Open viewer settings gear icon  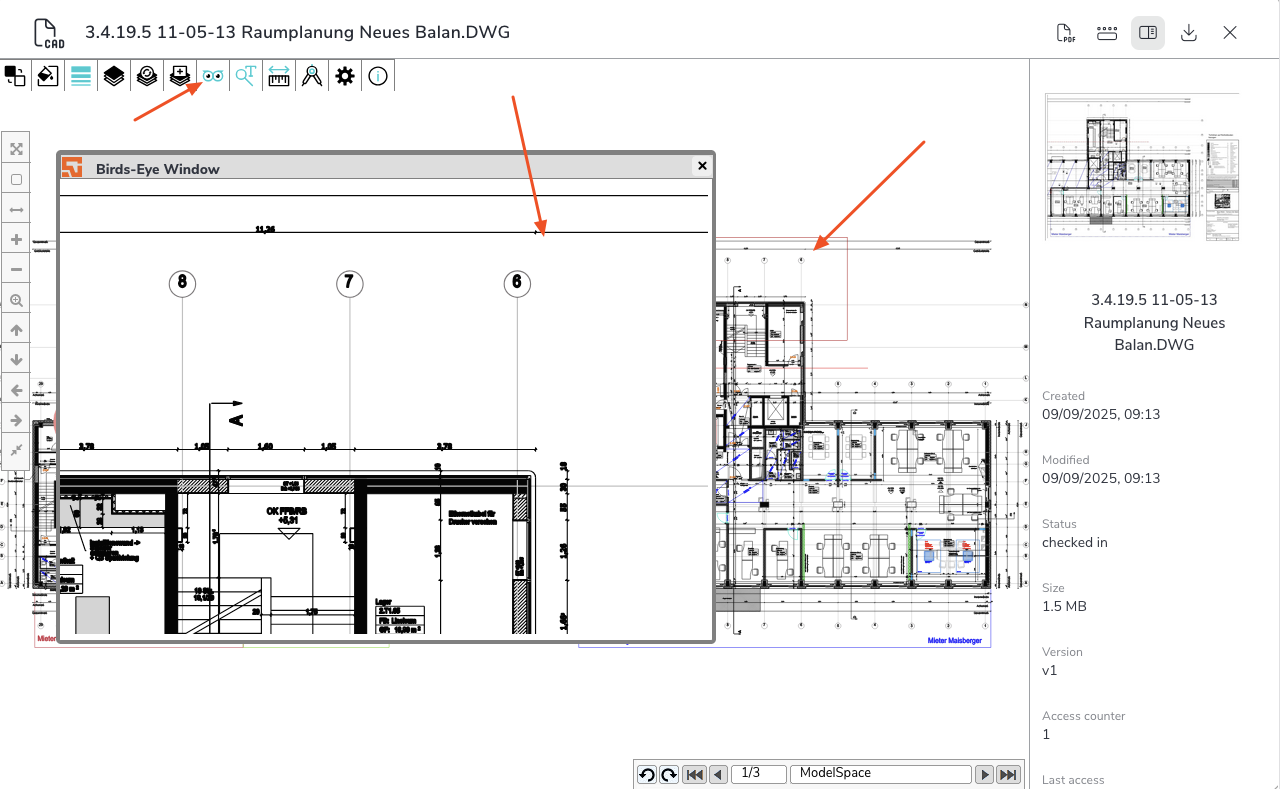345,76
